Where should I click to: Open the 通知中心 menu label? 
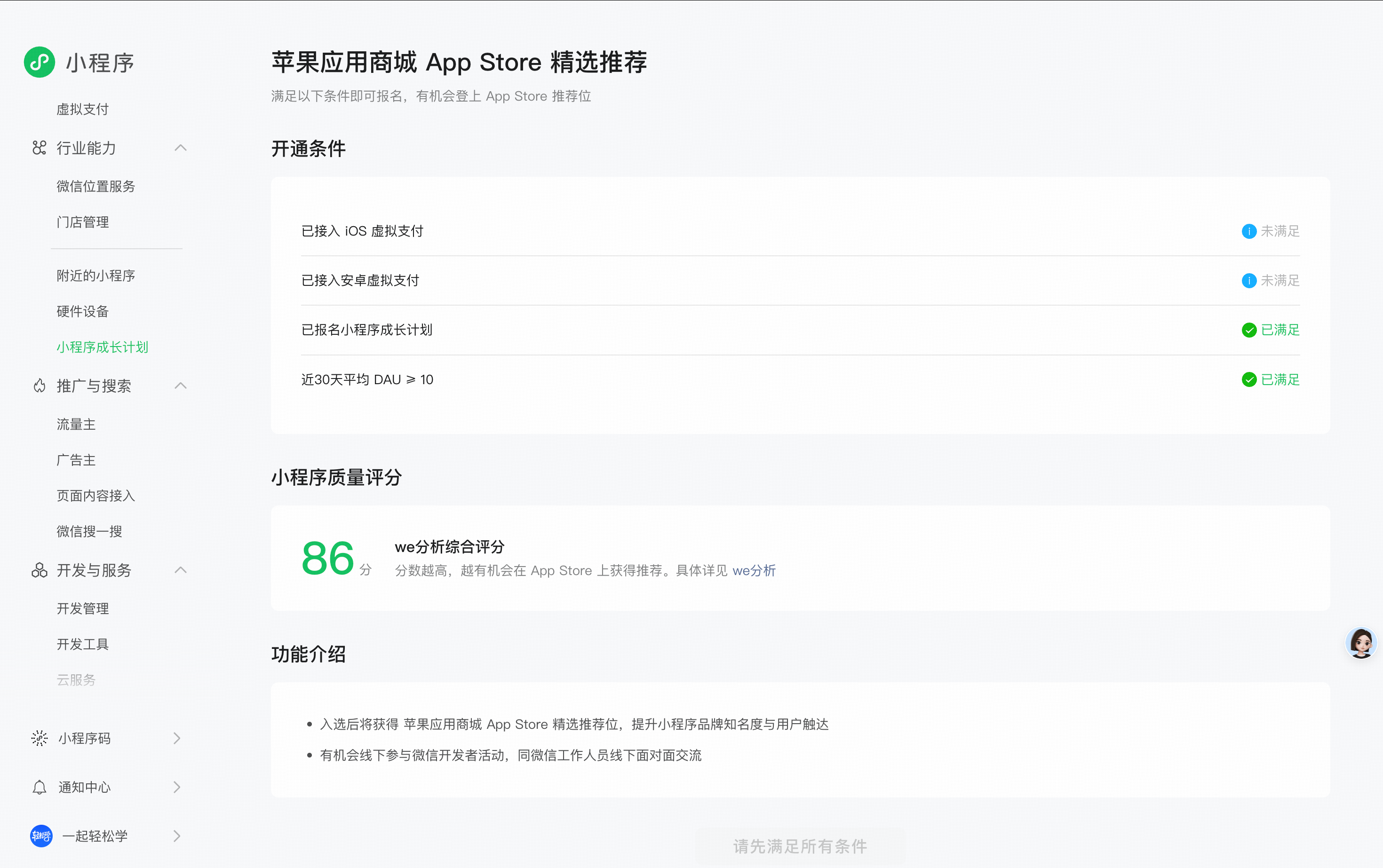click(x=84, y=787)
